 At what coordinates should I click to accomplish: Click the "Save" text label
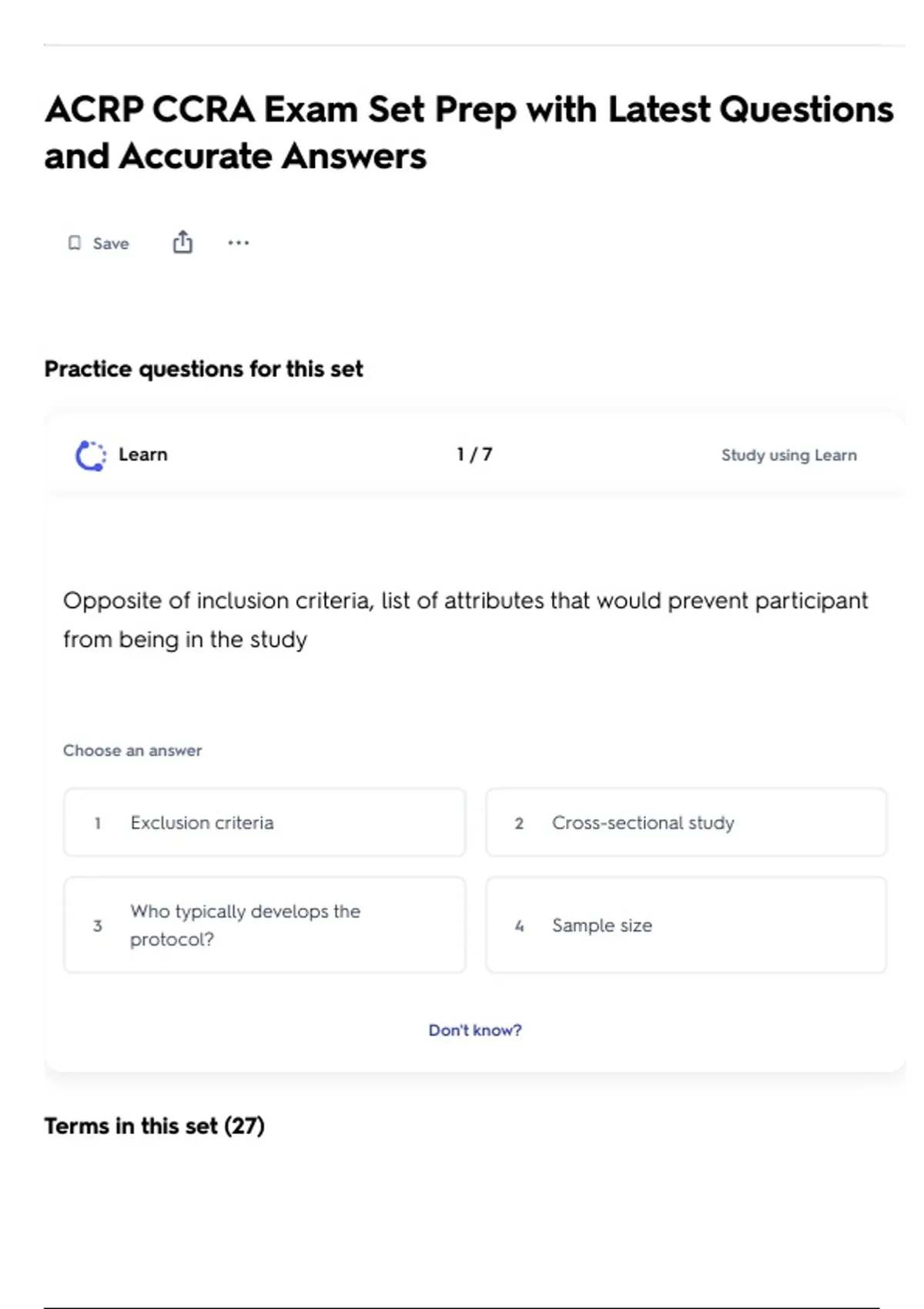click(x=111, y=243)
